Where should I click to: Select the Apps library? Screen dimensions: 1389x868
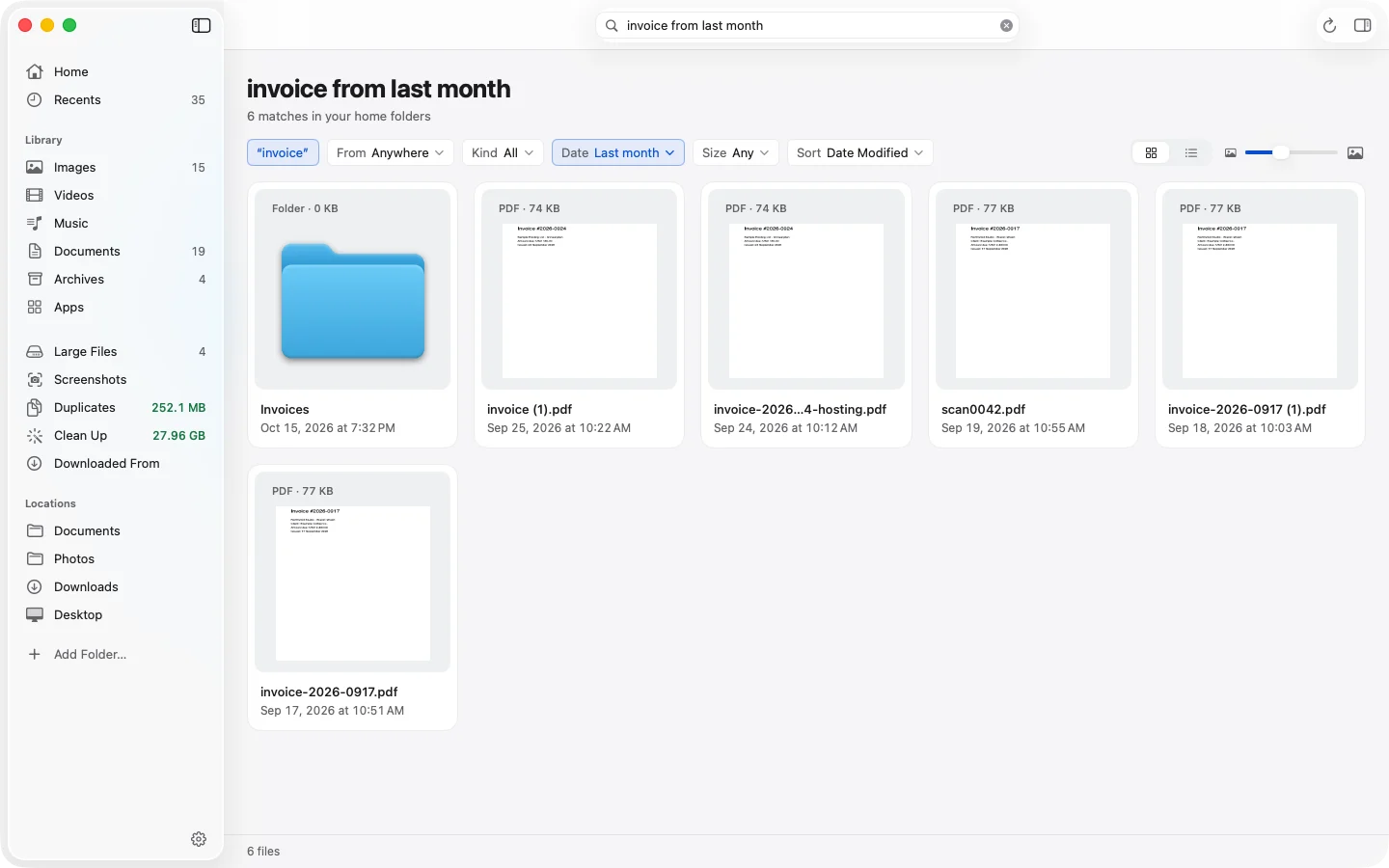pos(116,307)
